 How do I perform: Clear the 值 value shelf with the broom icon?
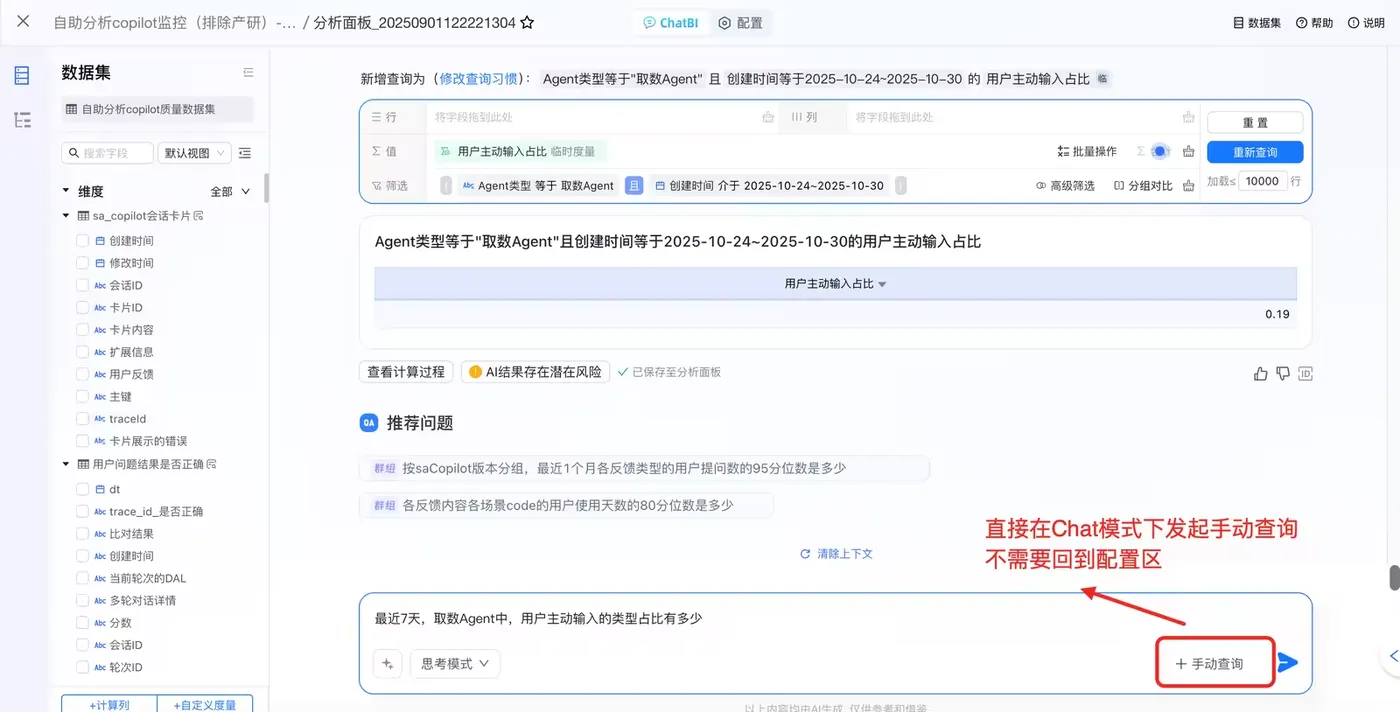tap(1188, 152)
